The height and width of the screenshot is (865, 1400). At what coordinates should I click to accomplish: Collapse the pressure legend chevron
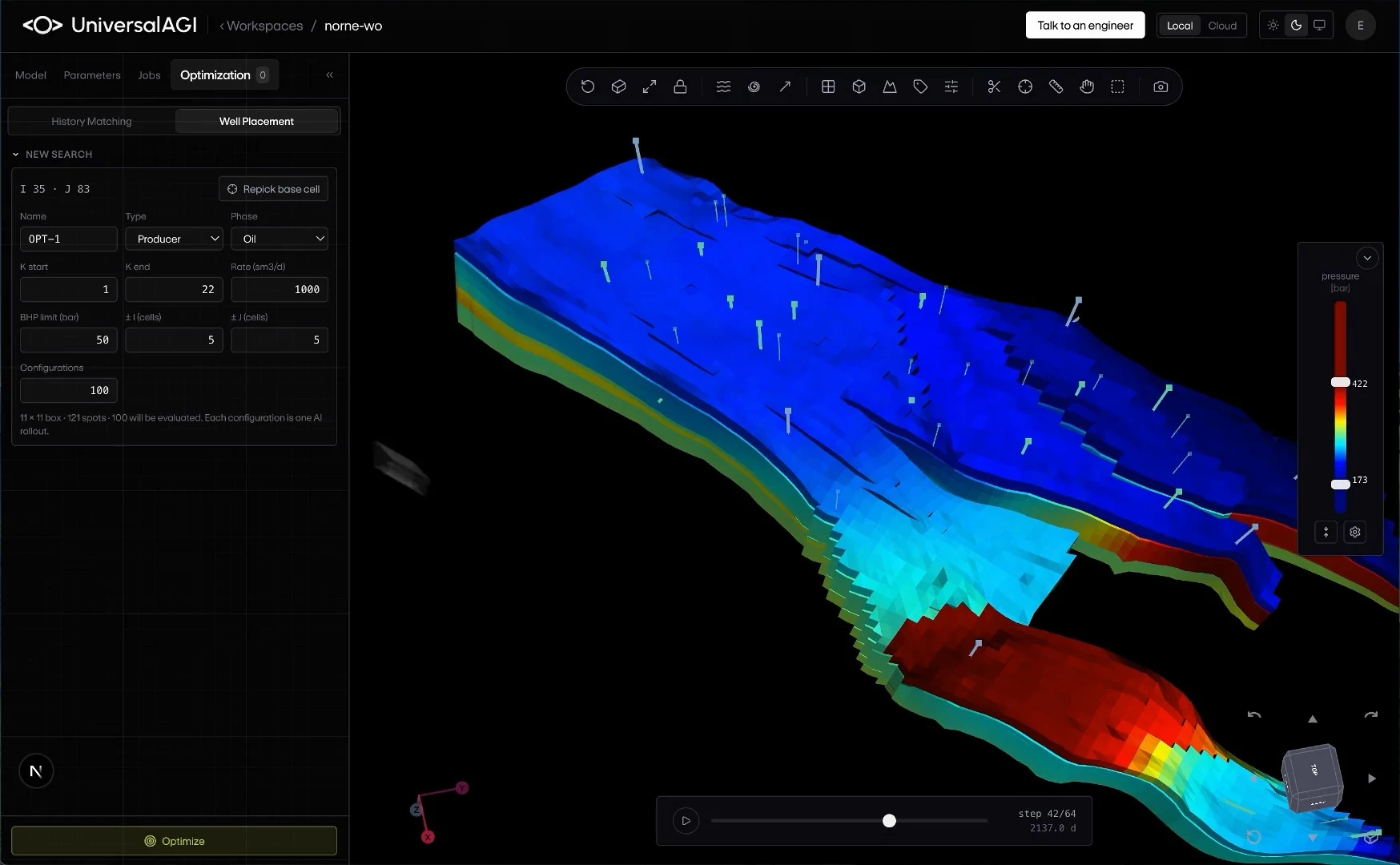tap(1367, 258)
